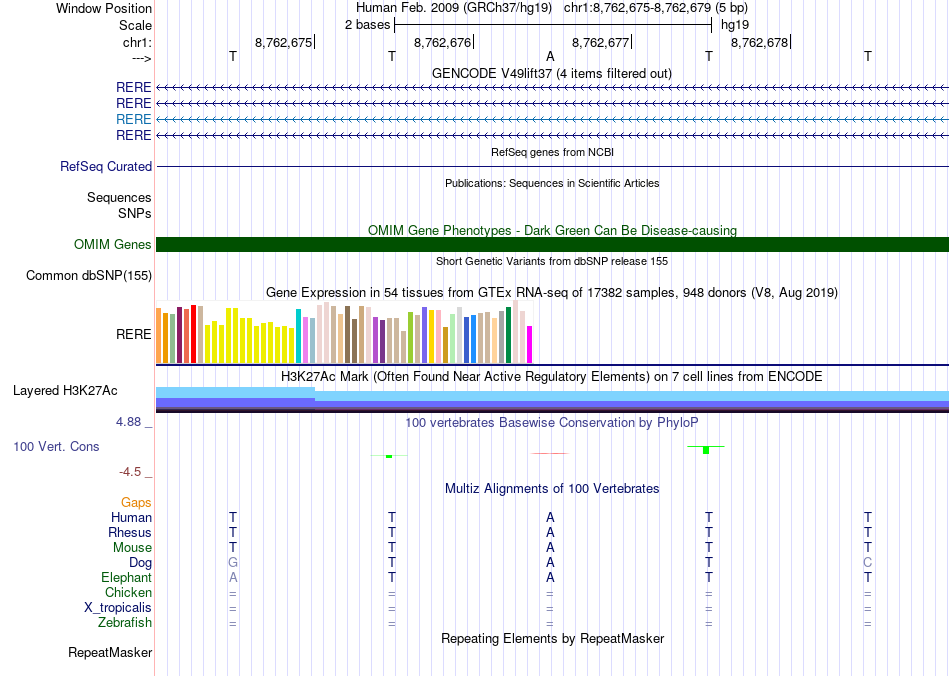Open Multiz Alignments of 100 Vertebrates title
Image resolution: width=950 pixels, height=676 pixels.
552,488
